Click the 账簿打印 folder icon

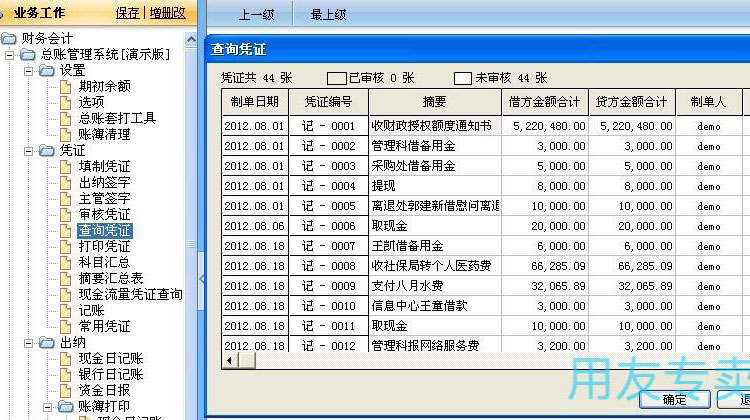(x=66, y=407)
